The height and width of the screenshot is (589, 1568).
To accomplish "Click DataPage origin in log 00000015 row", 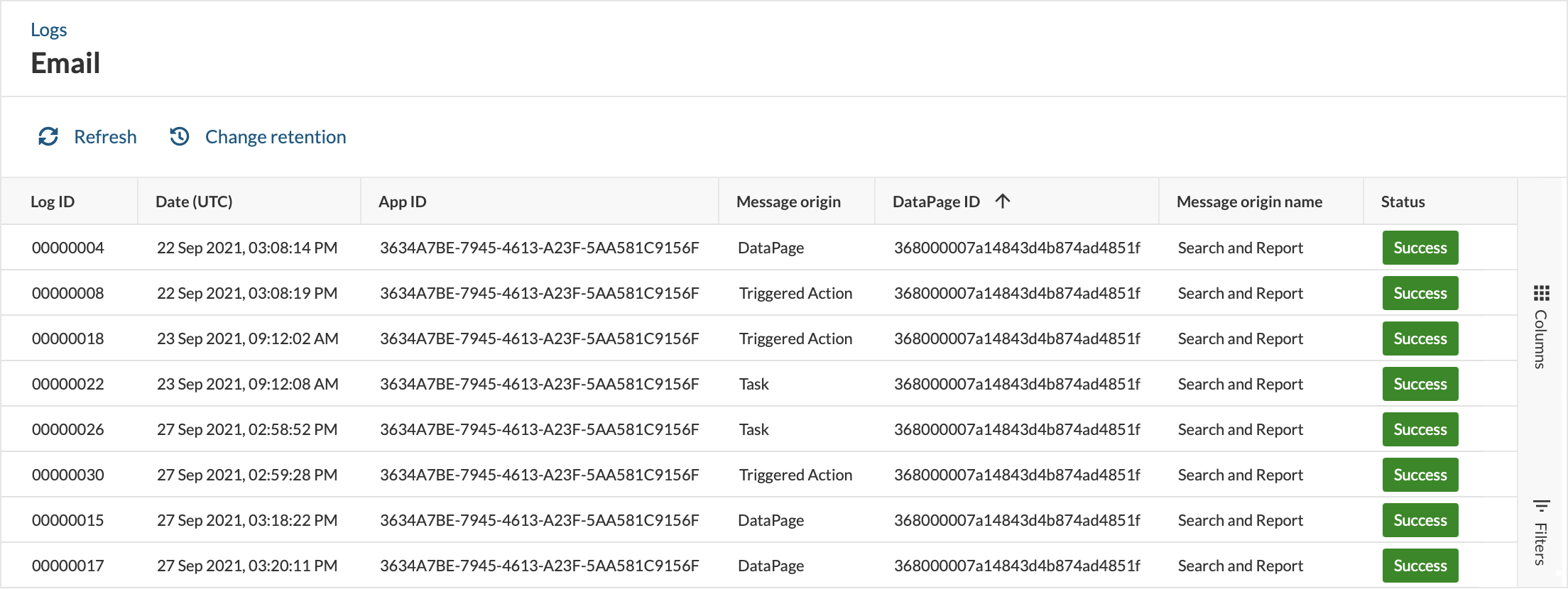I will click(x=771, y=520).
